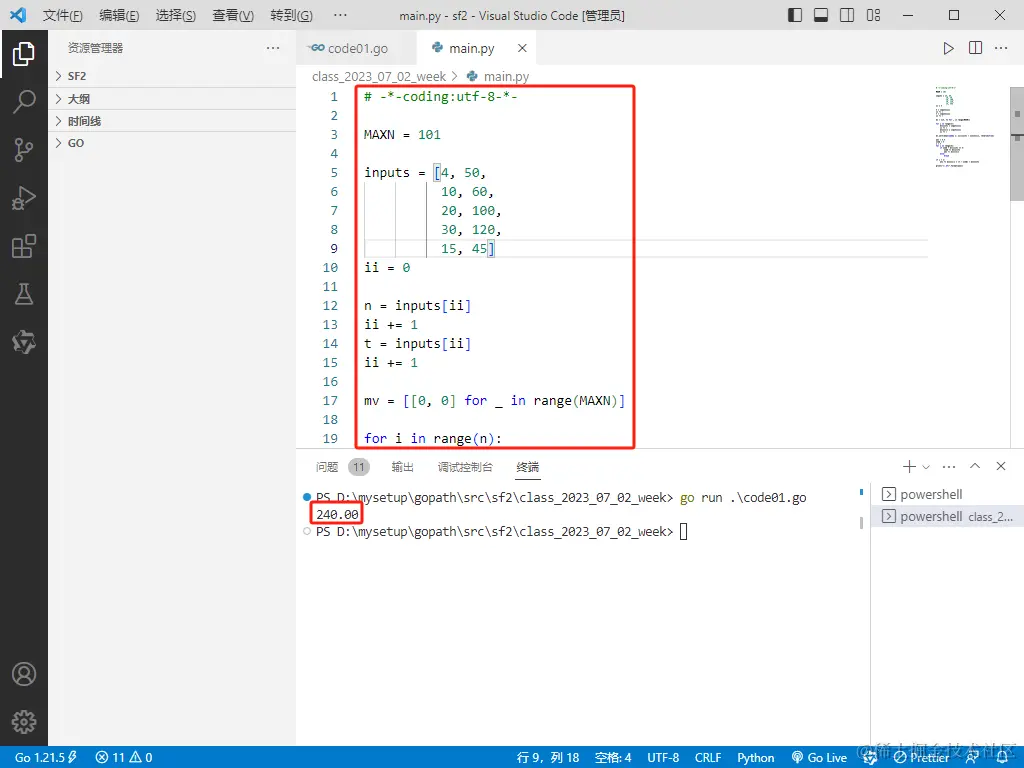Expand the 时间线 timeline section
Viewport: 1024px width, 768px height.
click(x=172, y=121)
